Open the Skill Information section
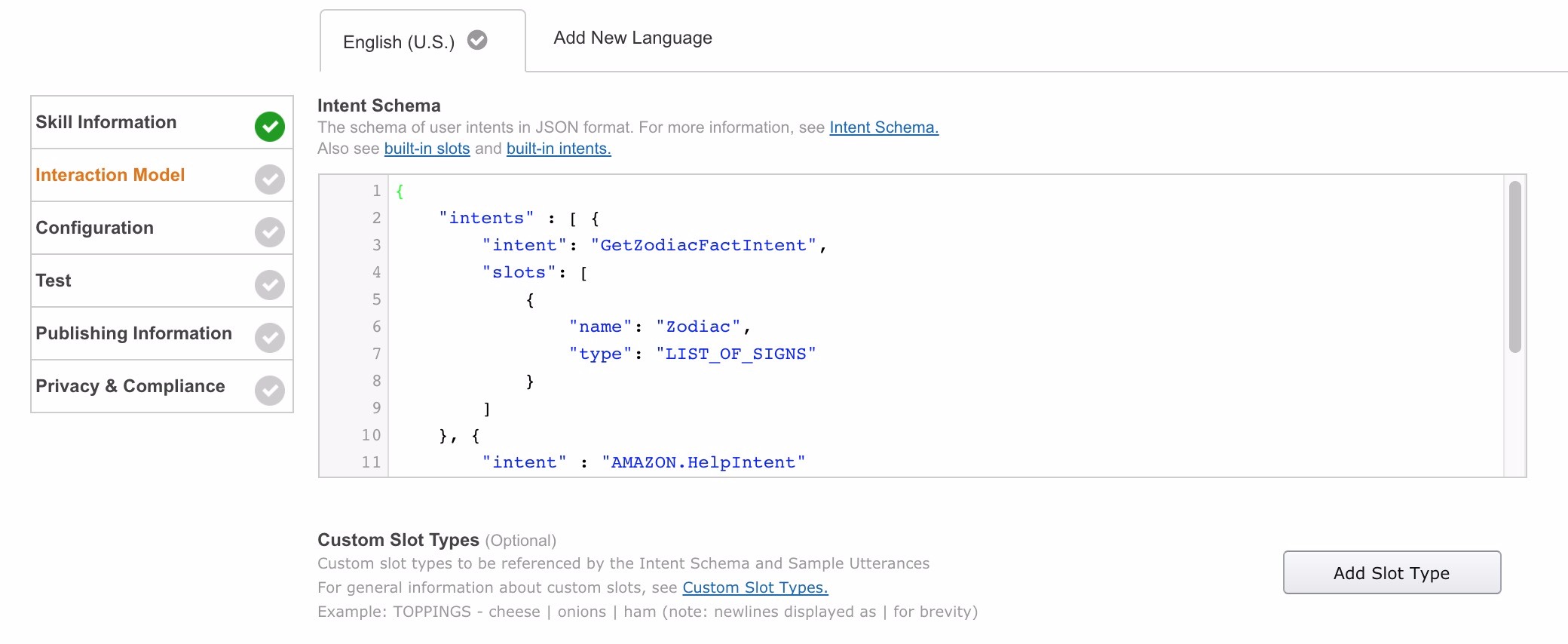The width and height of the screenshot is (1568, 644). (162, 122)
